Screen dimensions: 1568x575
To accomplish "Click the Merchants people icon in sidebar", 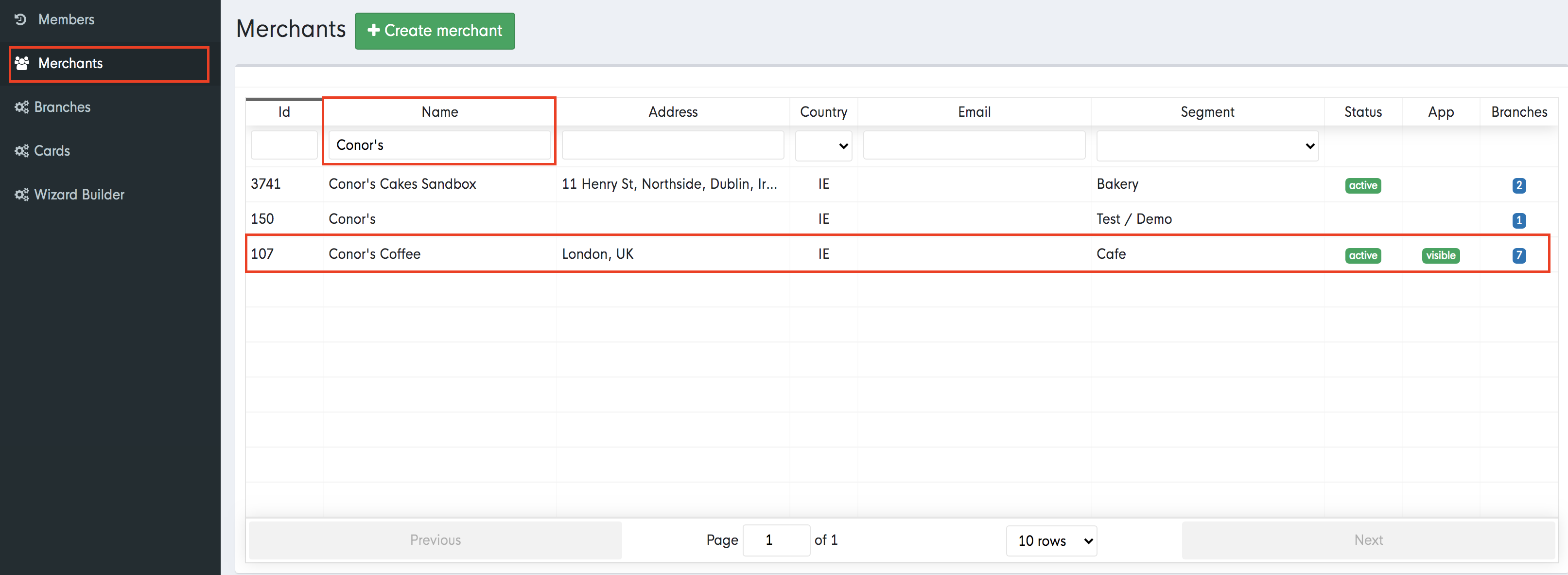I will click(22, 63).
